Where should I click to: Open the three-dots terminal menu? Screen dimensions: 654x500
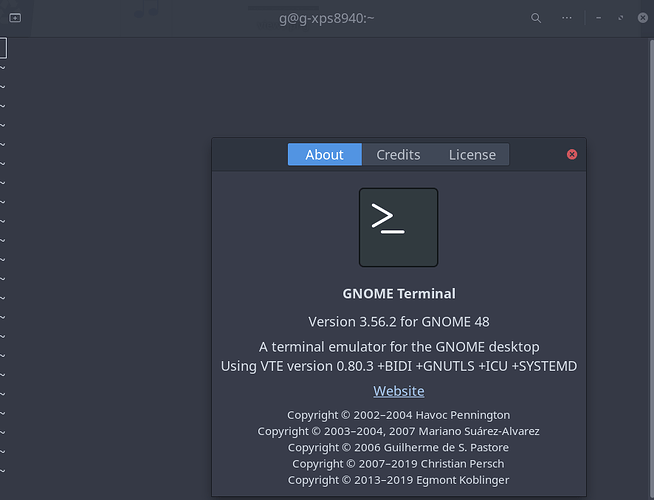tap(567, 18)
